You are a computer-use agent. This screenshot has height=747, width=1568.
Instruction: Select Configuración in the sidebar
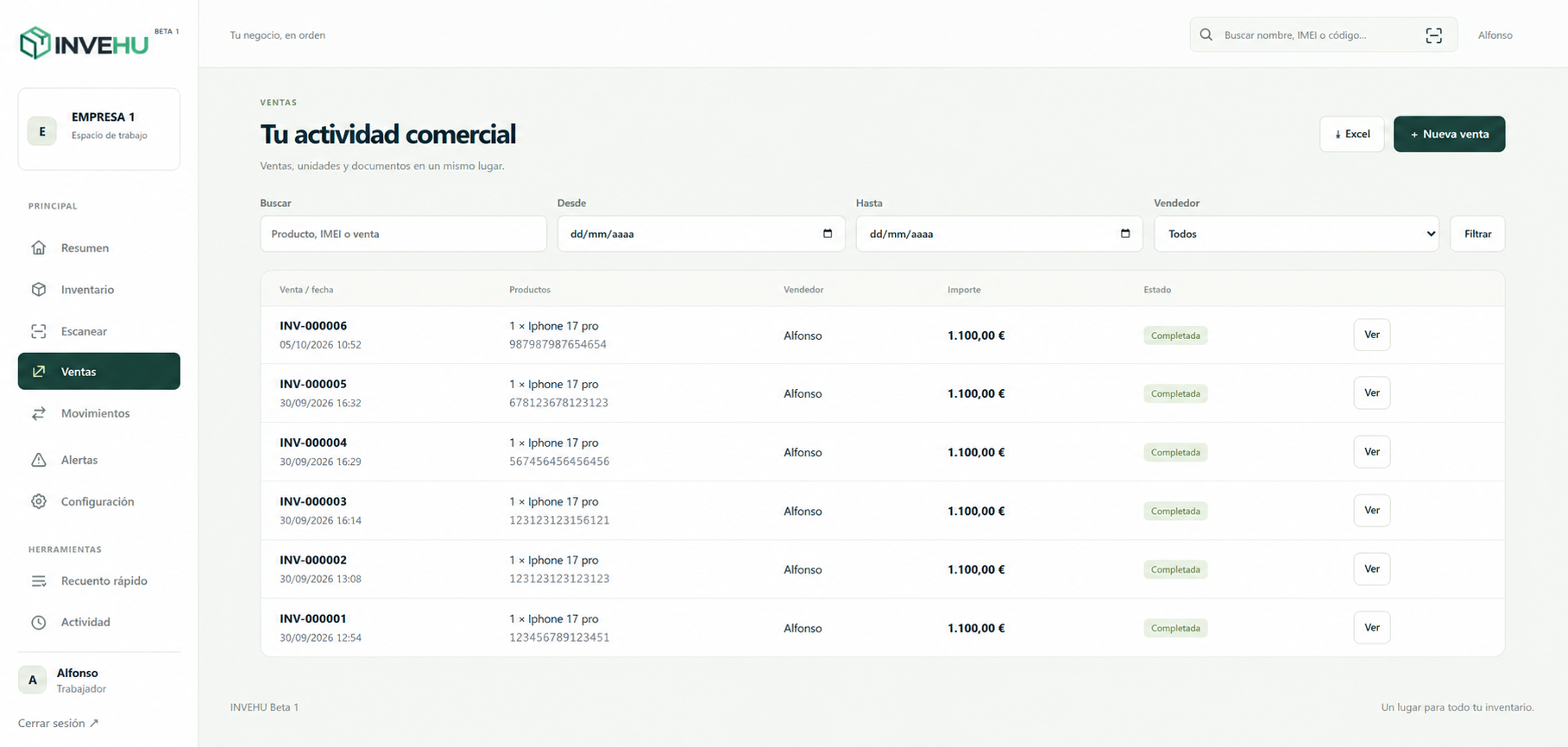(99, 501)
